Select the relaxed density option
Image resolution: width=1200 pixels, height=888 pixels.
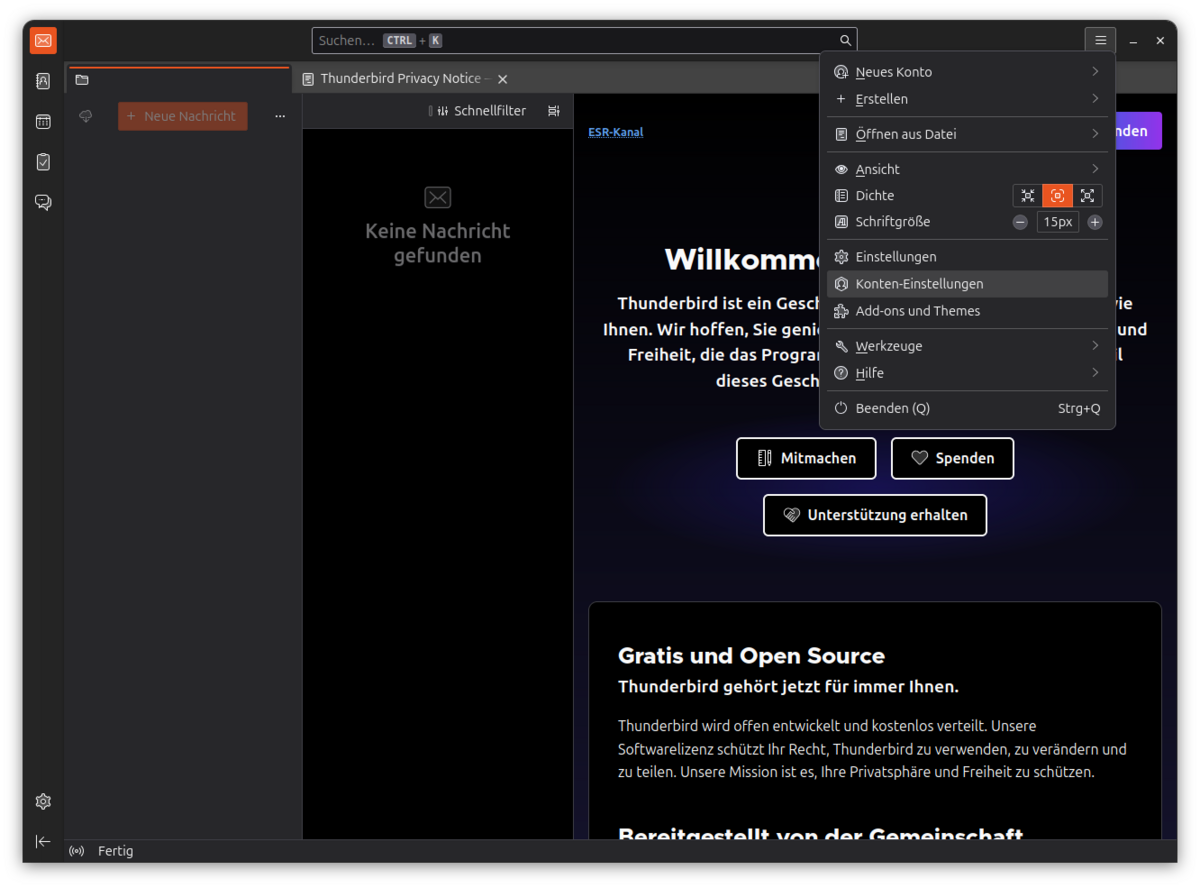point(1087,196)
